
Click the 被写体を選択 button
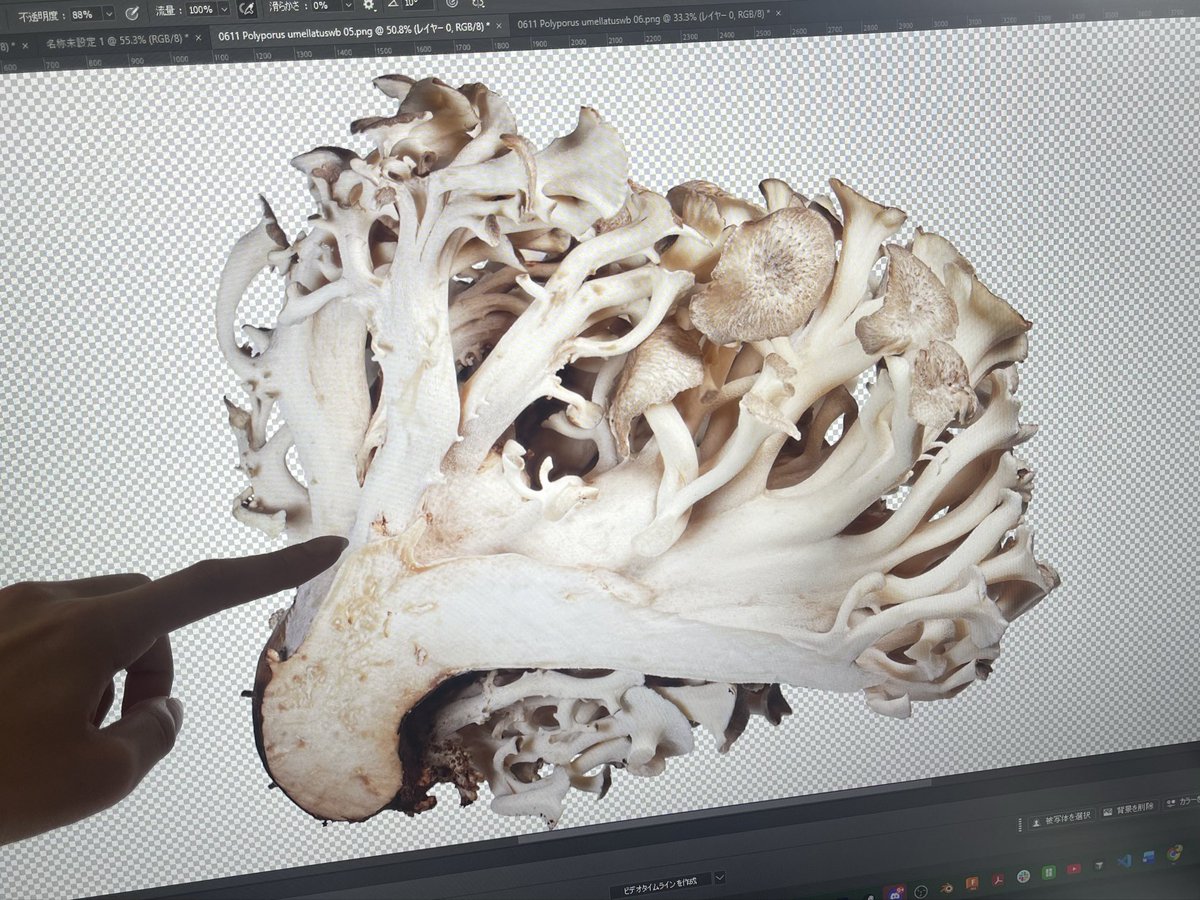click(1062, 821)
